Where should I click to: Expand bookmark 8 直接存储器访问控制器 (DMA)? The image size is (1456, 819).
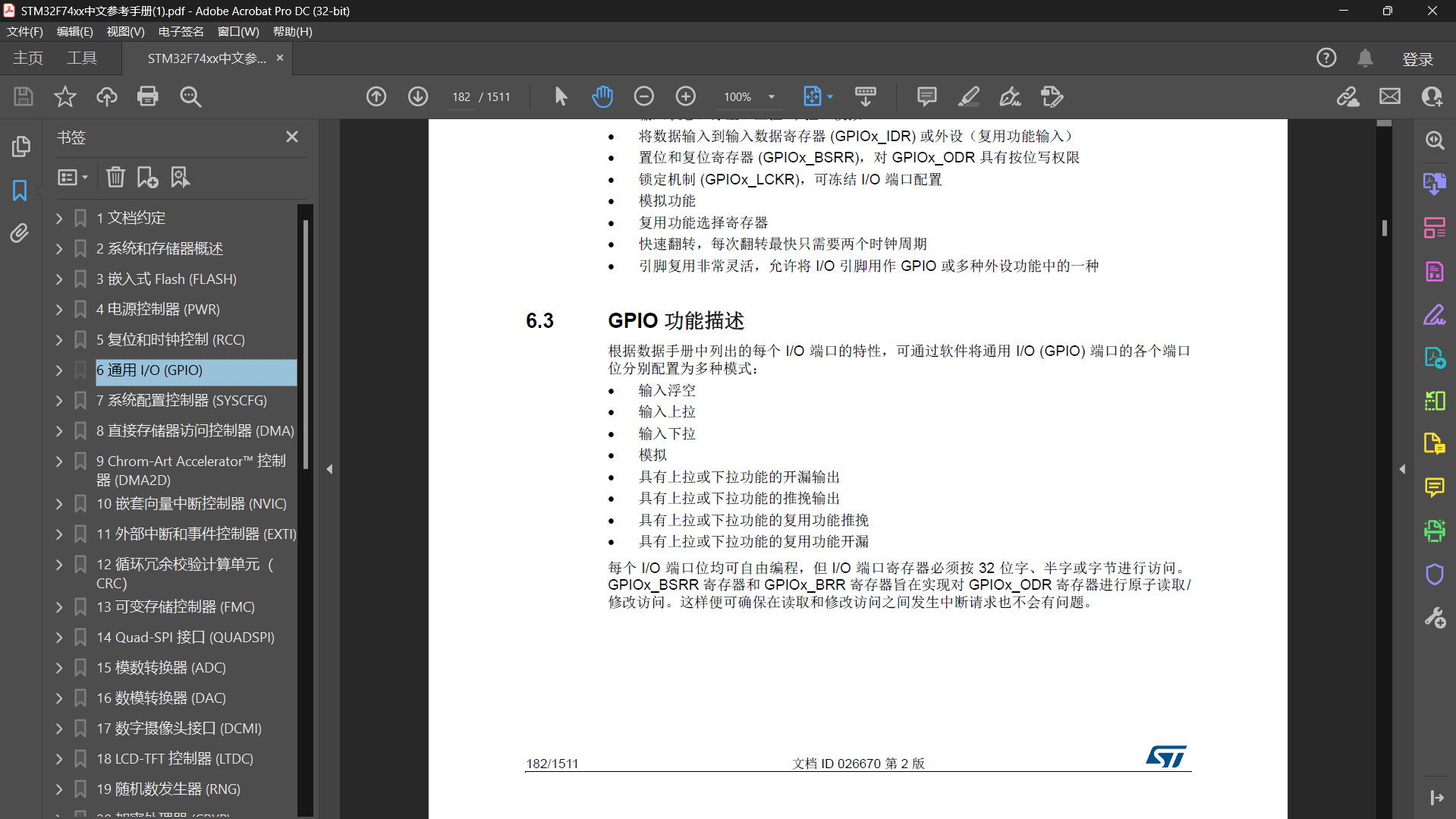(59, 430)
